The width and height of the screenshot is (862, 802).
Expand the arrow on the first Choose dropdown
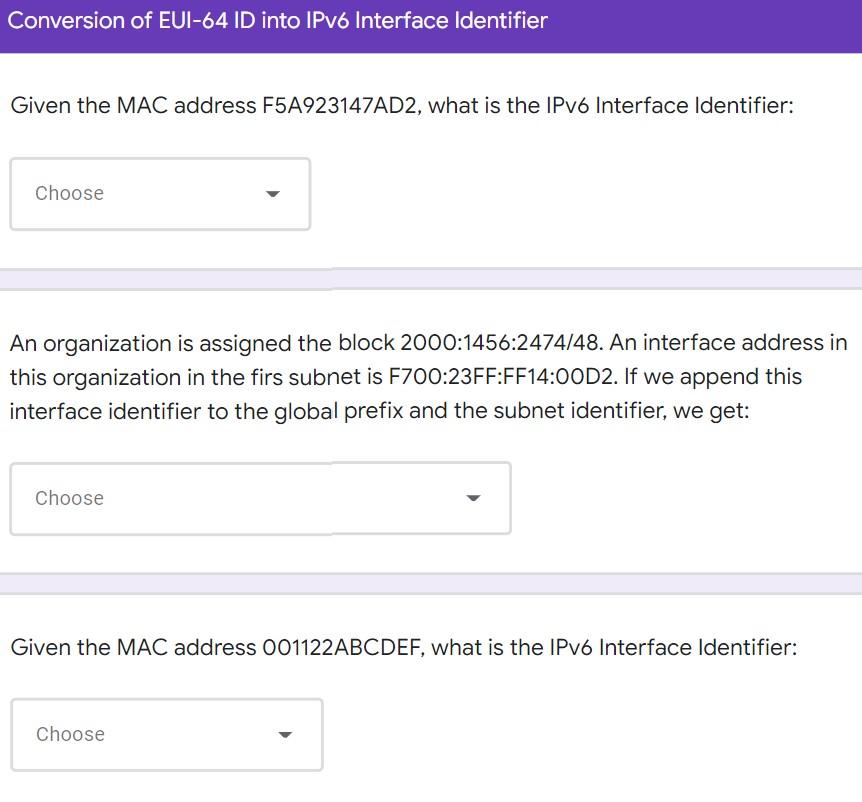(273, 194)
